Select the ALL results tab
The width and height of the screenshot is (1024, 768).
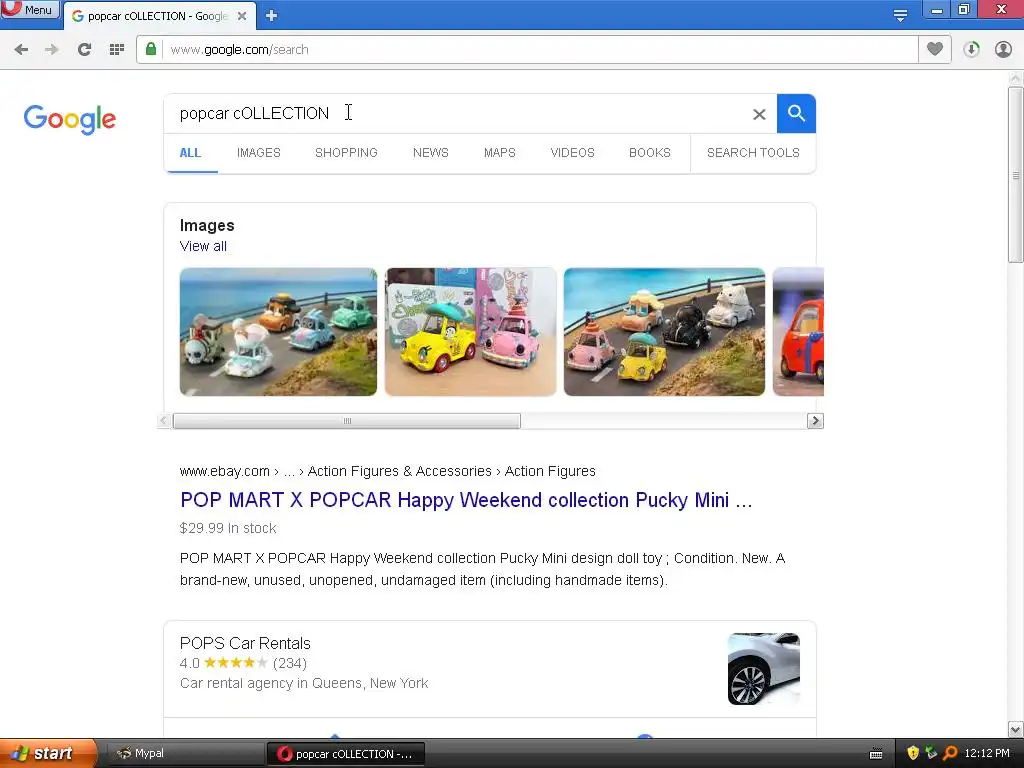tap(190, 153)
